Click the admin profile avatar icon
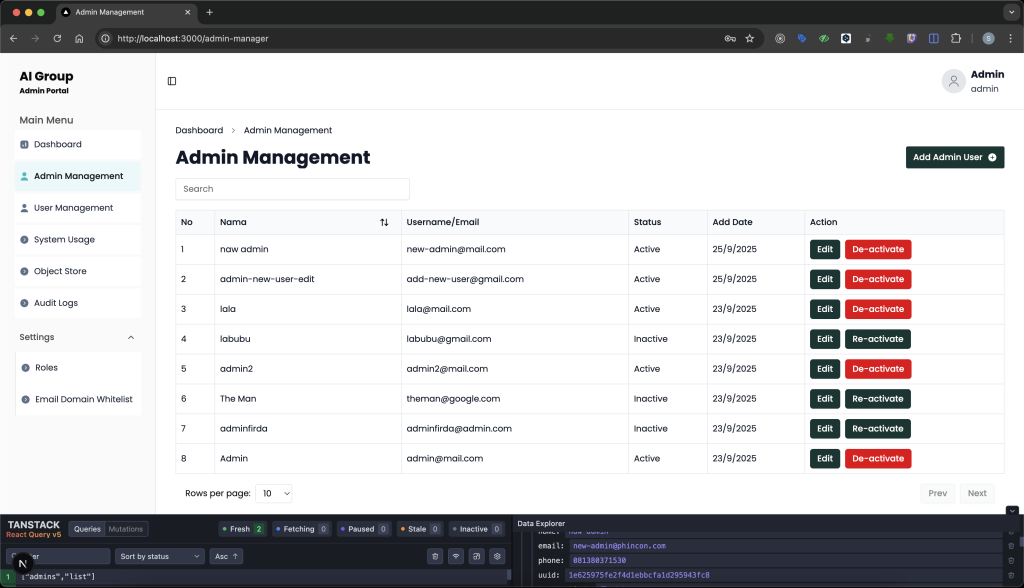Image resolution: width=1024 pixels, height=588 pixels. click(953, 81)
